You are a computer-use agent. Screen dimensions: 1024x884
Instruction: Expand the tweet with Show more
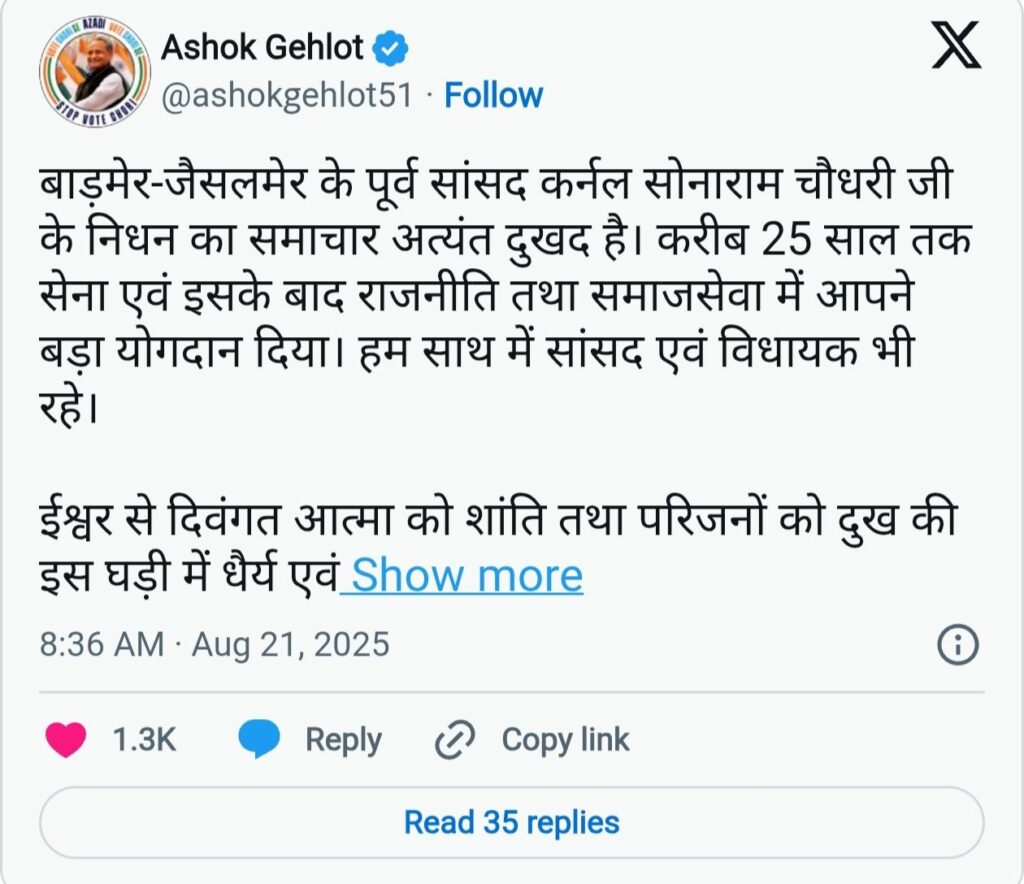466,576
